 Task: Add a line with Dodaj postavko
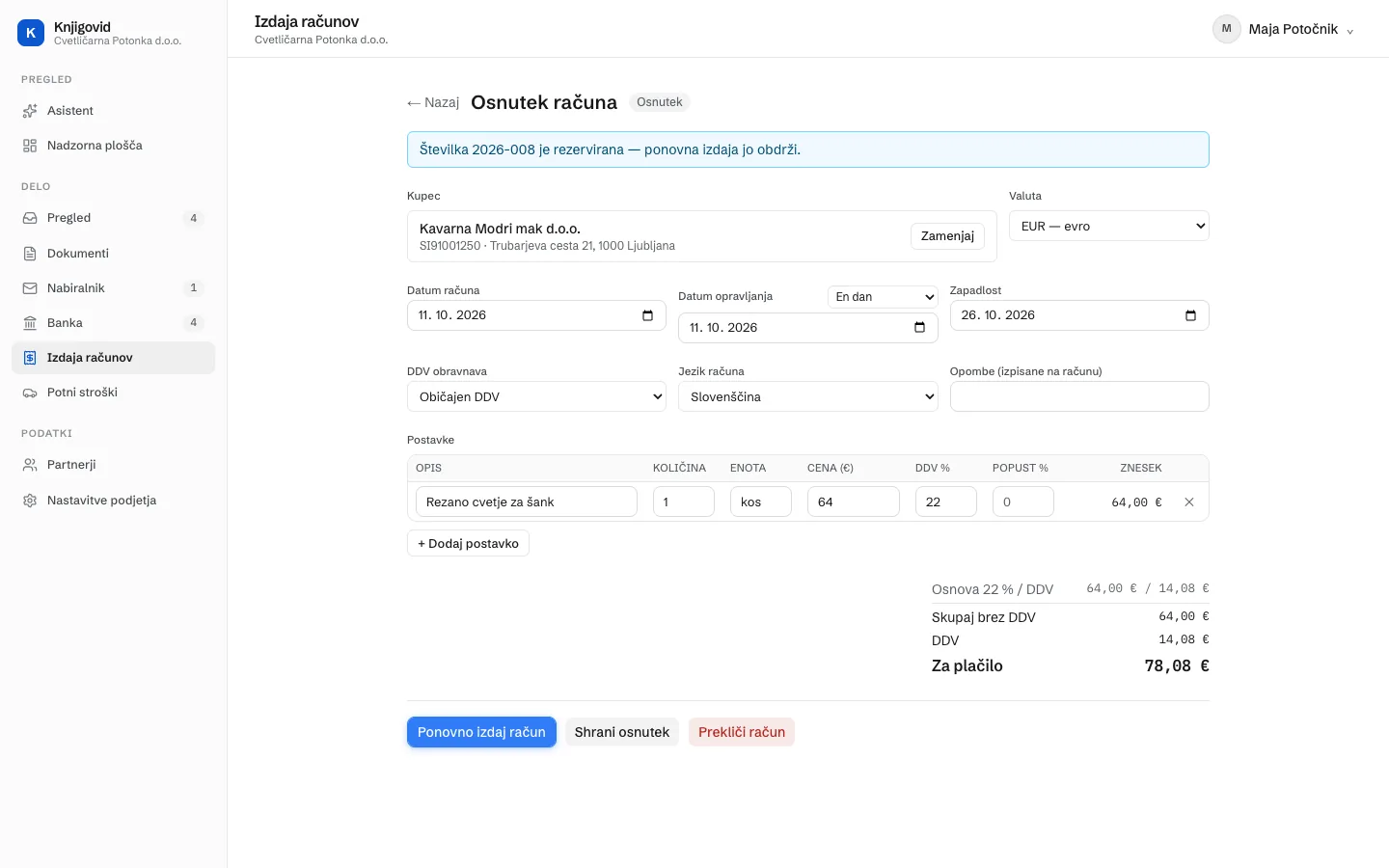468,543
